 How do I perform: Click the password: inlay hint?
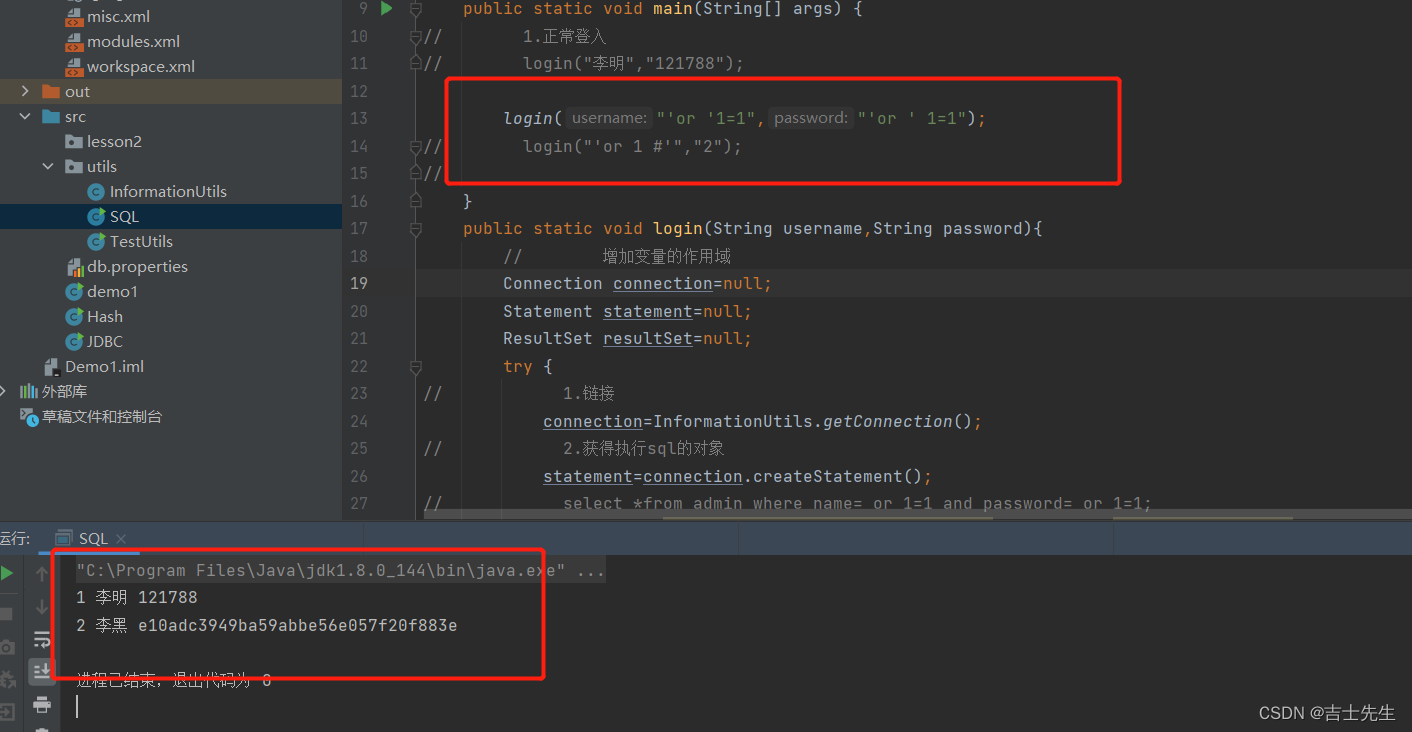point(811,118)
